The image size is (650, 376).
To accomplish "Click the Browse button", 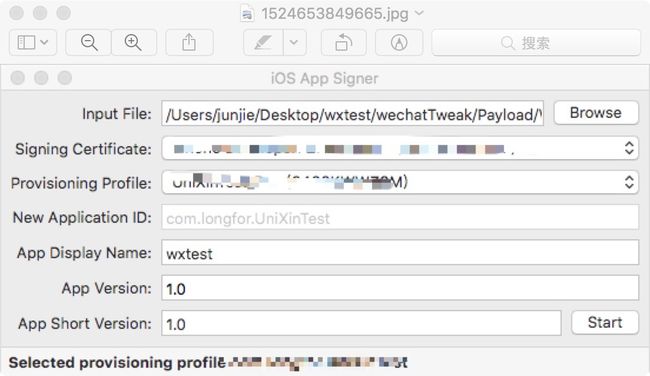I will (x=596, y=113).
